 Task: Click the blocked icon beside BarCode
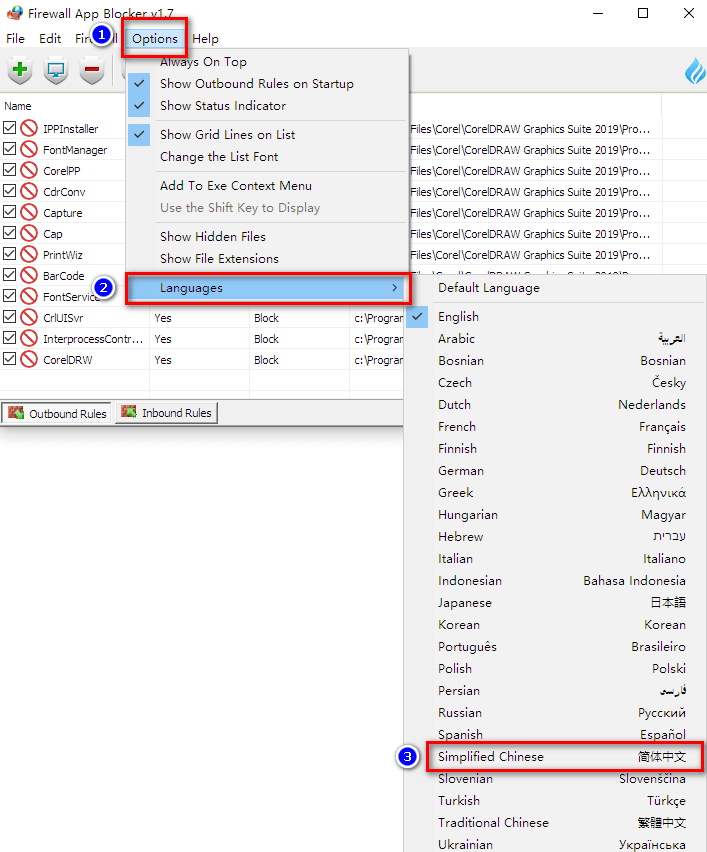[29, 275]
